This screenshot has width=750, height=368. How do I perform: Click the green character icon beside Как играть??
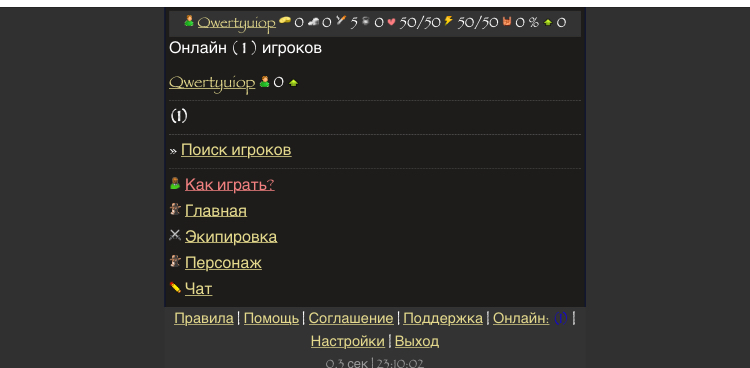coord(175,183)
